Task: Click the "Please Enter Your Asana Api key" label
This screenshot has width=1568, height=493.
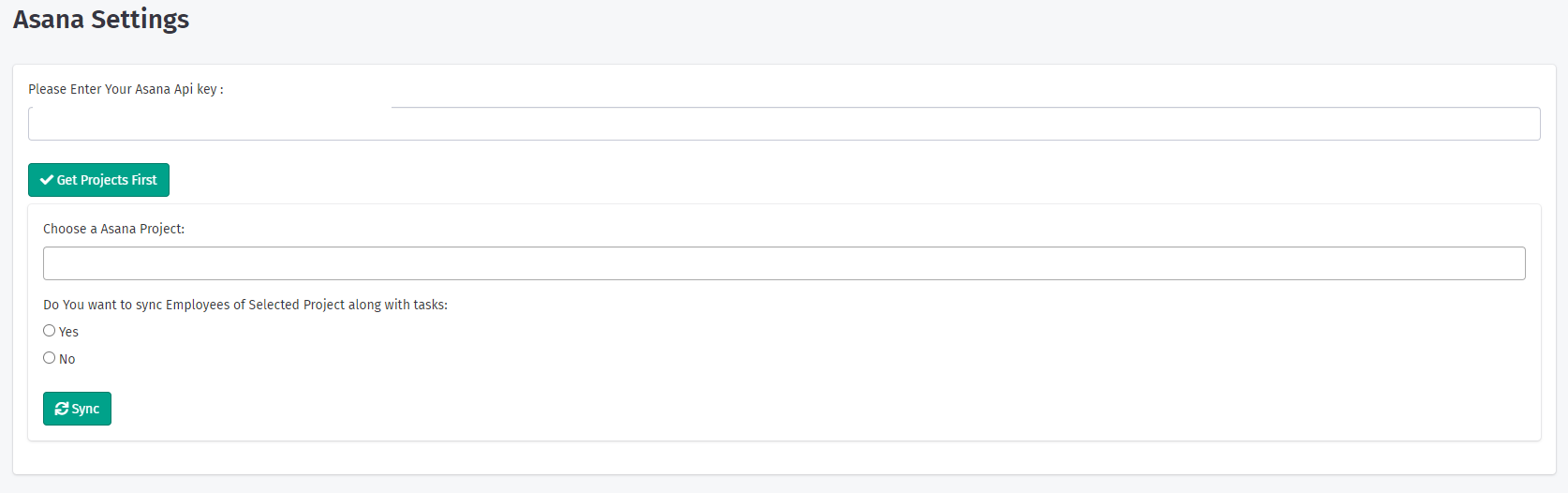Action: coord(126,89)
